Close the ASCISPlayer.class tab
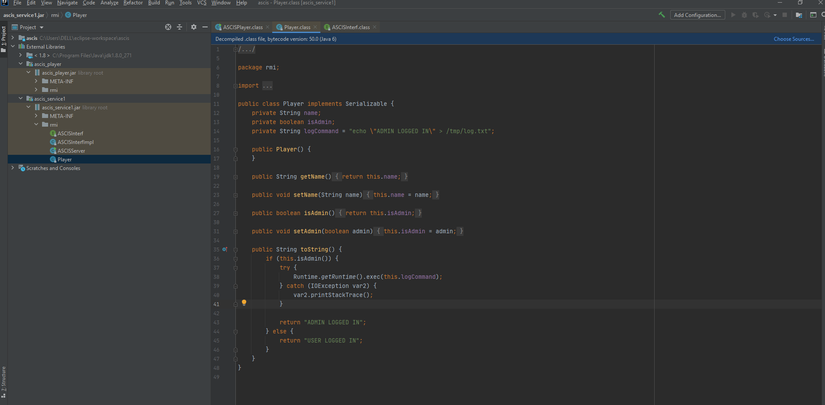 [268, 27]
